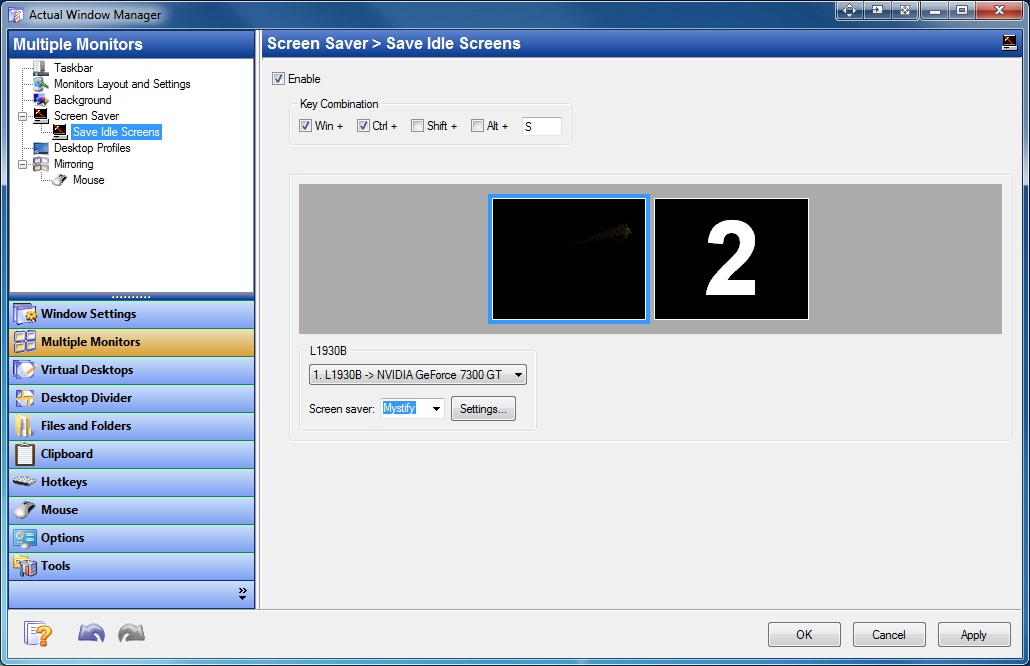The image size is (1030, 666).
Task: Uncheck the Win + modifier checkbox
Action: [305, 125]
